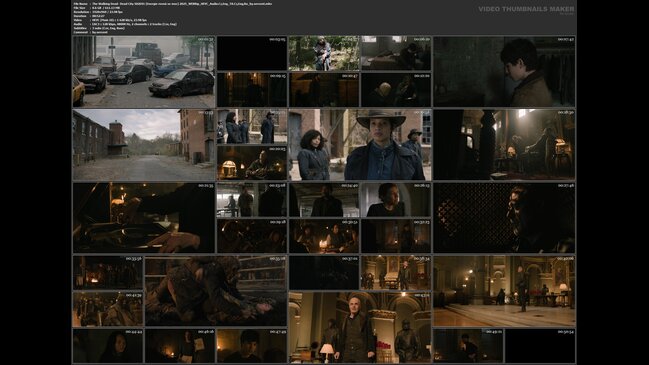
Task: Click the boy in profile dark room thumbnail
Action: pyautogui.click(x=504, y=72)
